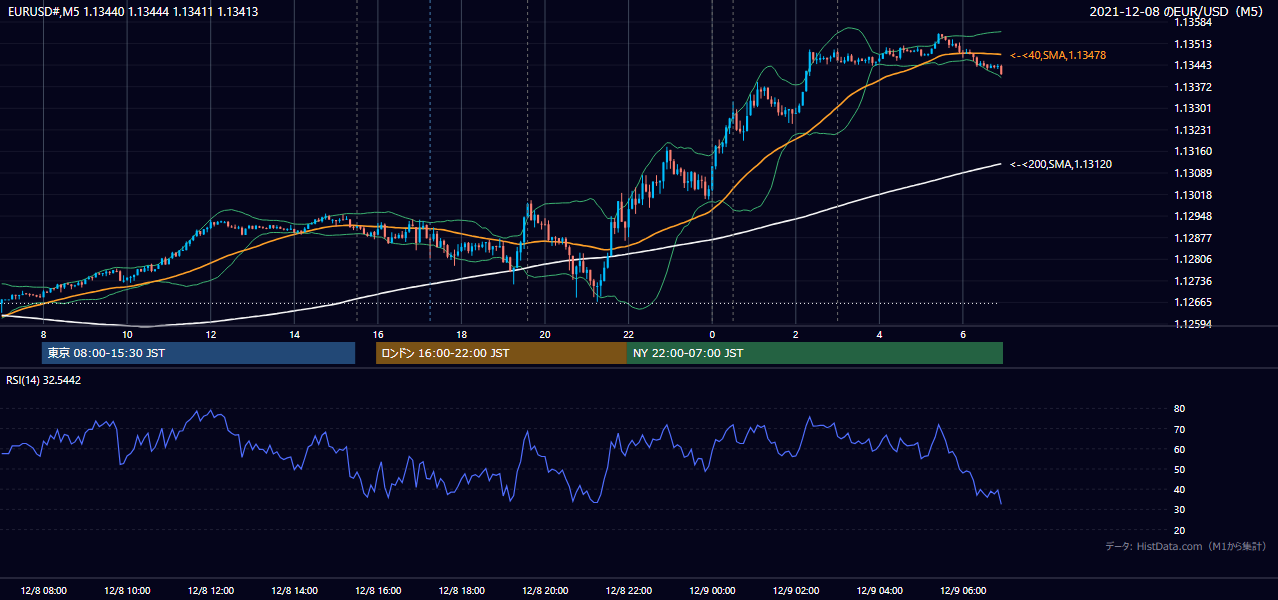Click the 12/8 16:00 bottom time label
Image resolution: width=1278 pixels, height=600 pixels.
(377, 590)
